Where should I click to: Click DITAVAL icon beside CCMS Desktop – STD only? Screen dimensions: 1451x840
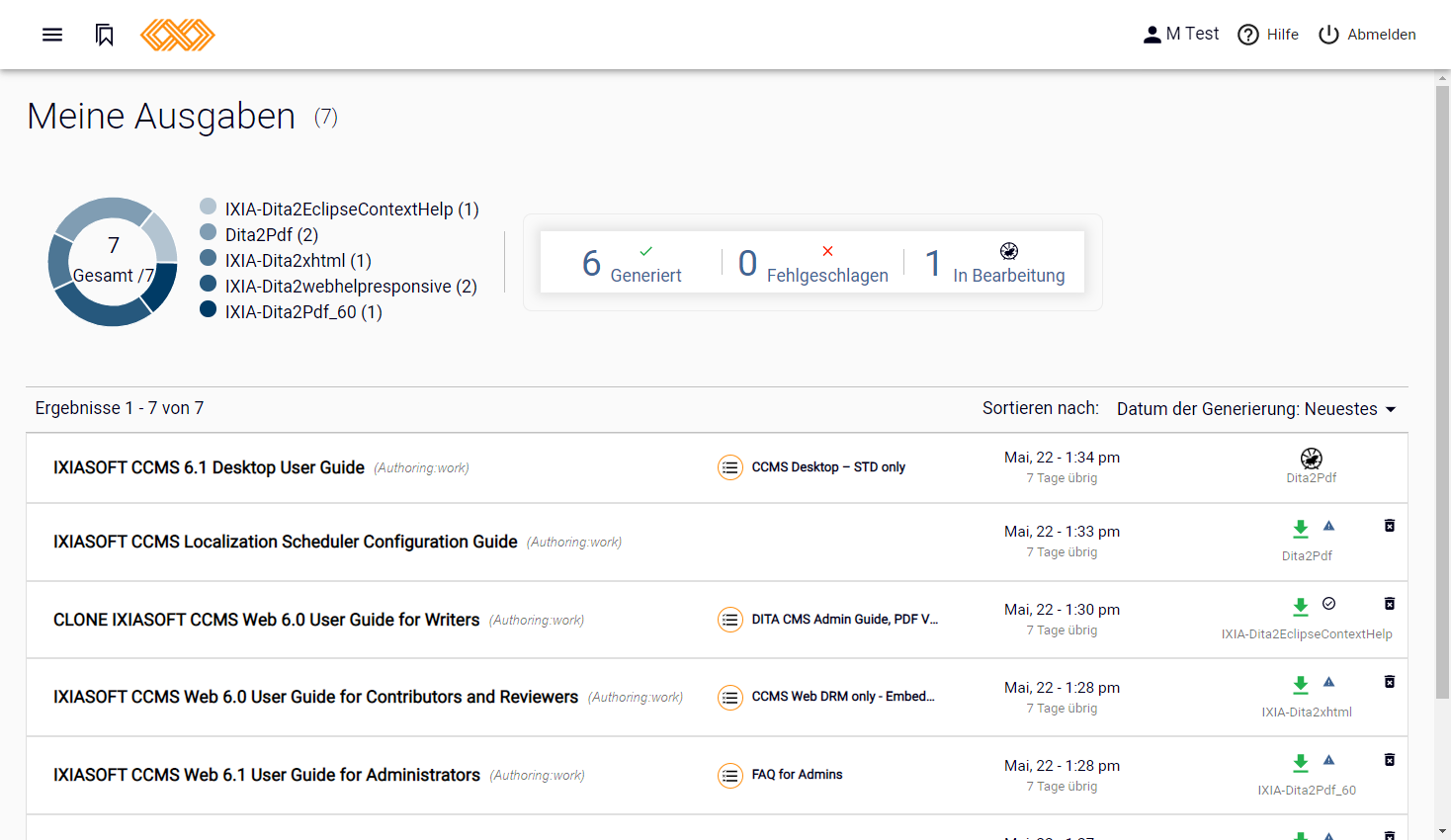tap(730, 467)
